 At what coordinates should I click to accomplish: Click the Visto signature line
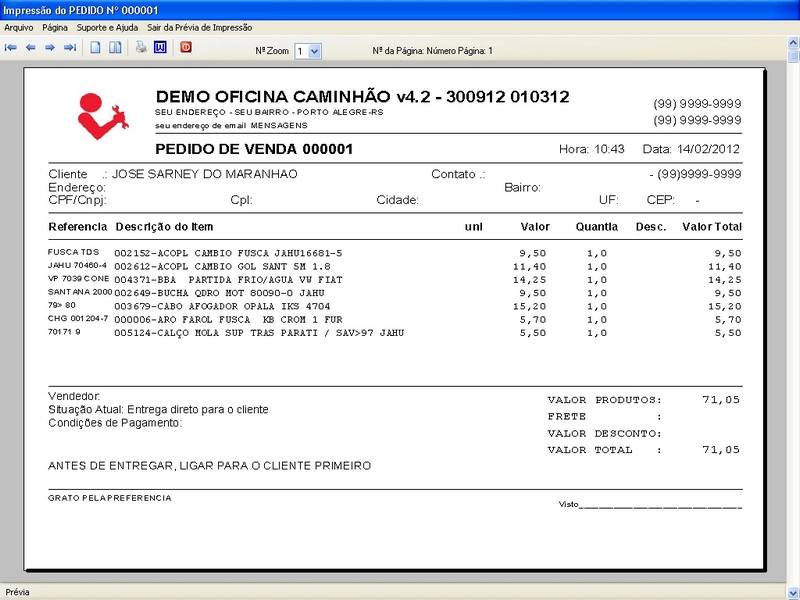[660, 506]
